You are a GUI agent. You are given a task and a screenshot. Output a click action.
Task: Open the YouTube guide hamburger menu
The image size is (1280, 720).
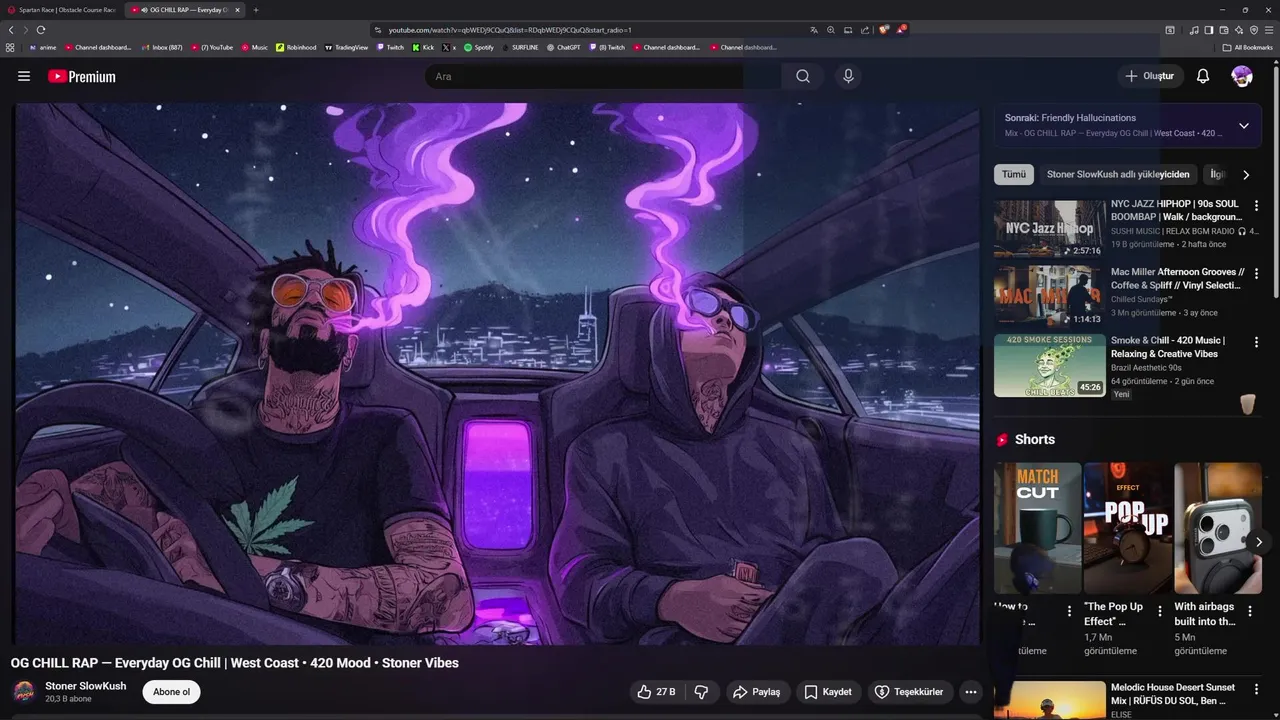24,76
